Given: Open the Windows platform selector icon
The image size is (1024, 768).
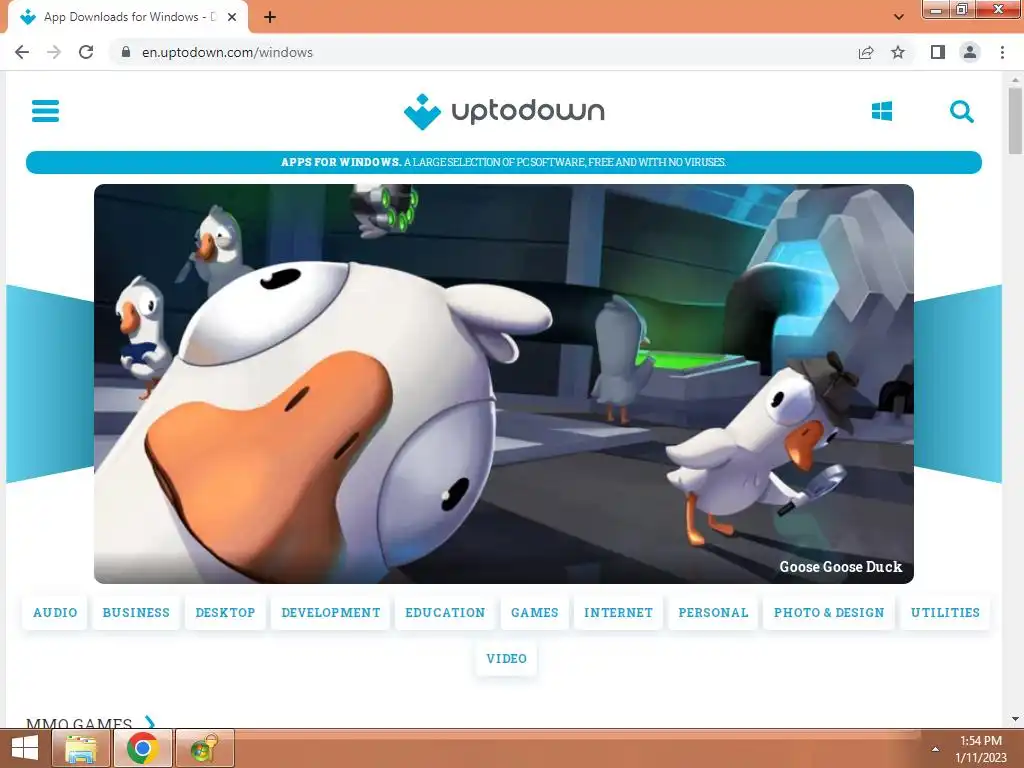Looking at the screenshot, I should tap(882, 111).
